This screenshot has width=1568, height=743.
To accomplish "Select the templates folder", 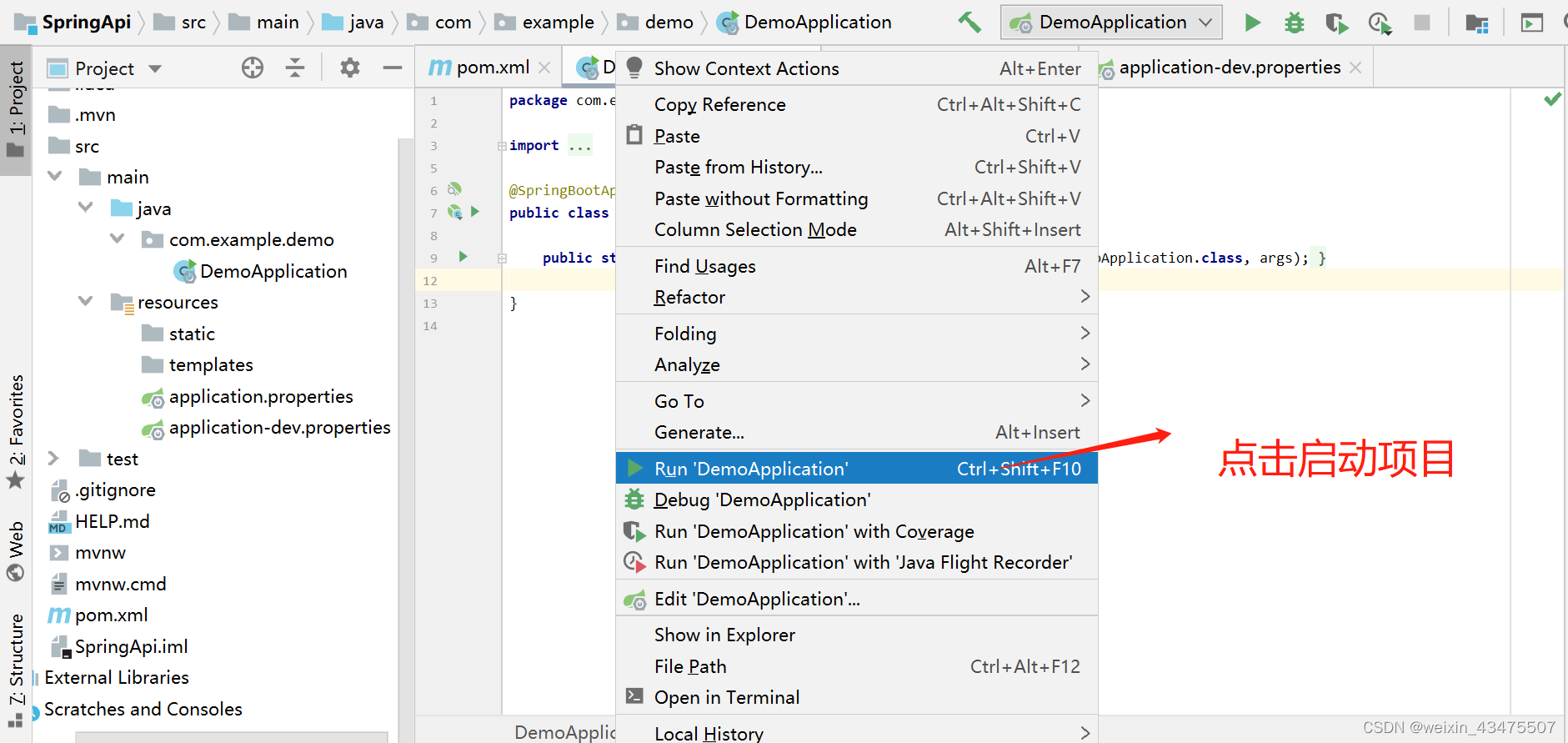I will pyautogui.click(x=210, y=364).
